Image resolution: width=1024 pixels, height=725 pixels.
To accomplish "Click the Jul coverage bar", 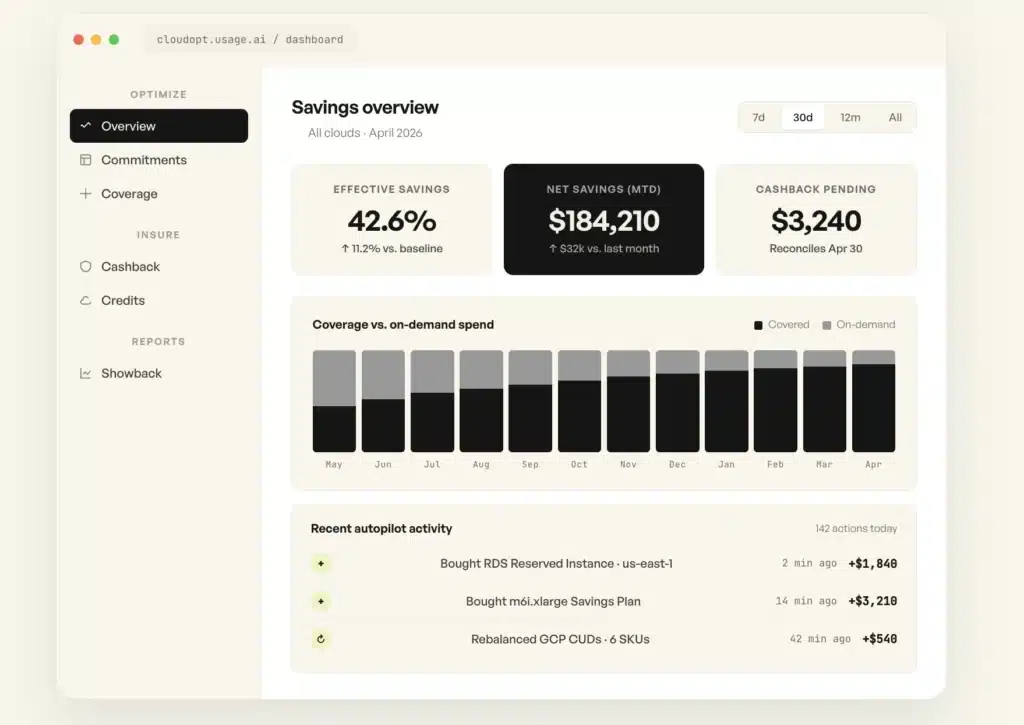I will coord(432,401).
